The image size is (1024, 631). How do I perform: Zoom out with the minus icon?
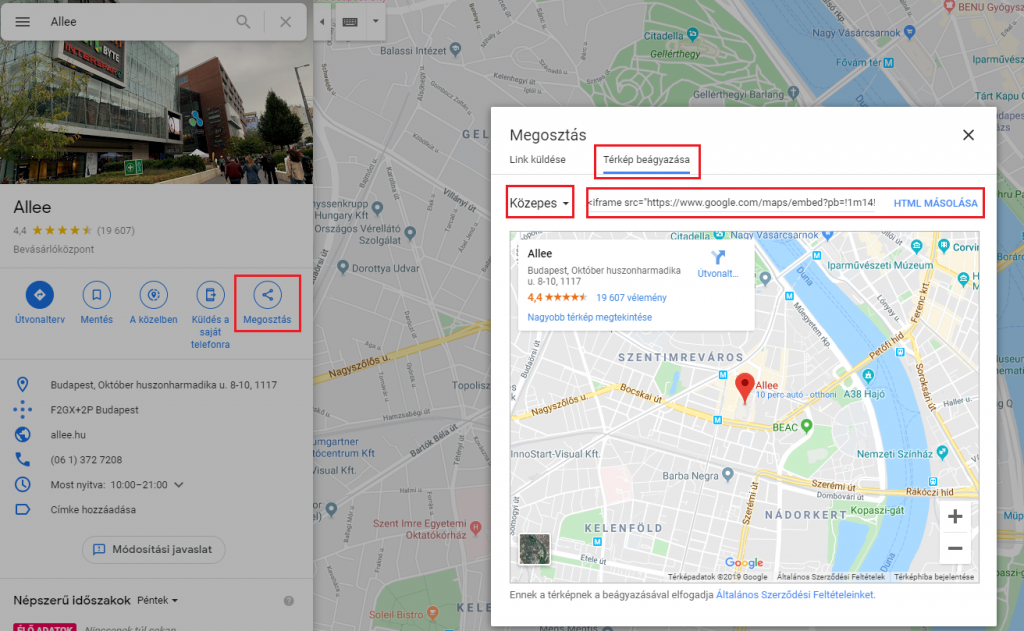[954, 548]
